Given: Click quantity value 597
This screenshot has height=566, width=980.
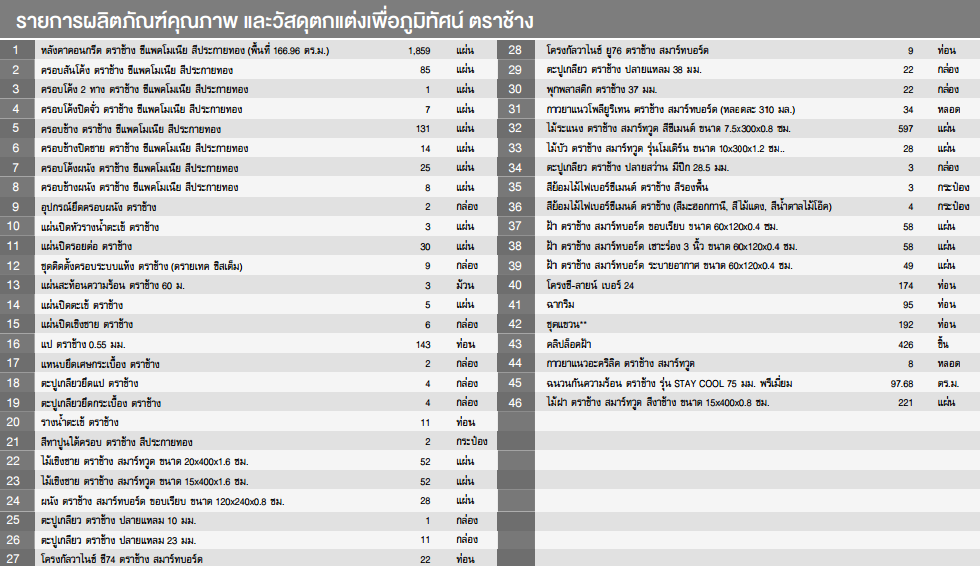Looking at the screenshot, I should pos(905,129).
